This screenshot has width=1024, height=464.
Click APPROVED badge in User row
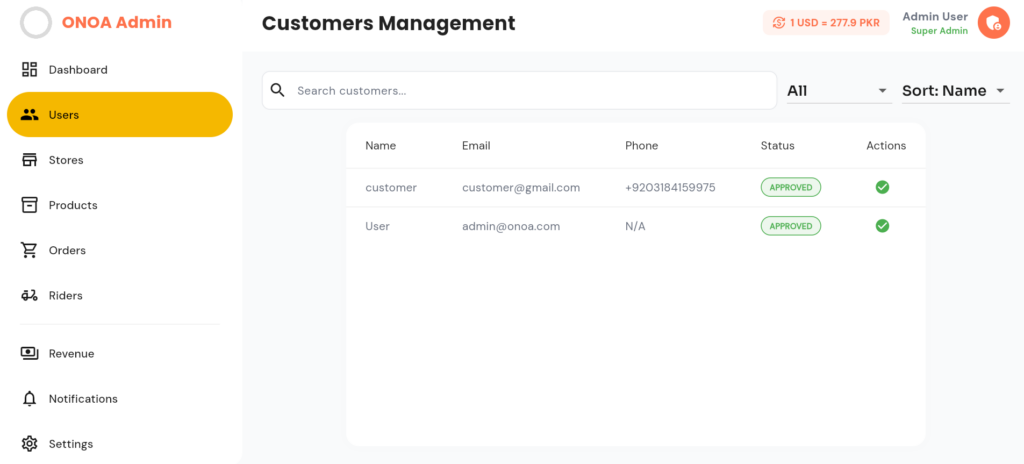791,226
